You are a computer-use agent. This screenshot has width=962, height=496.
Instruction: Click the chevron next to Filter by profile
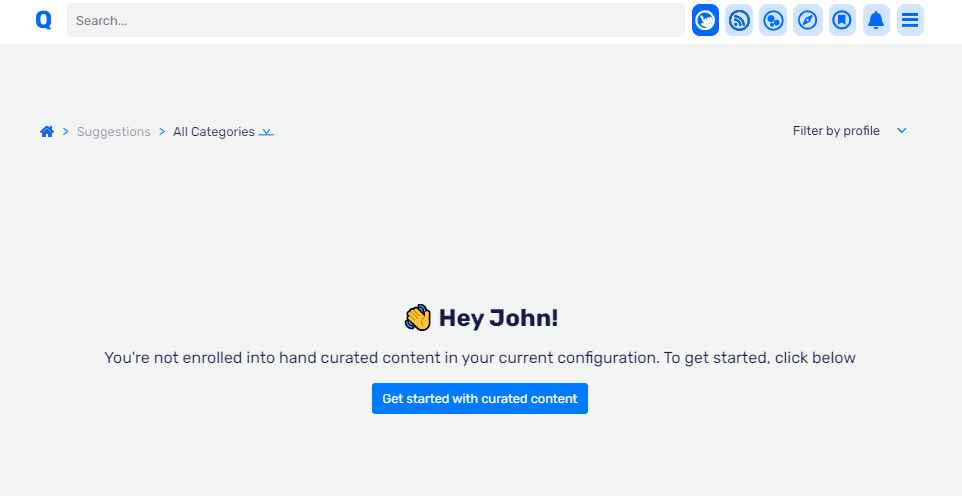(901, 131)
